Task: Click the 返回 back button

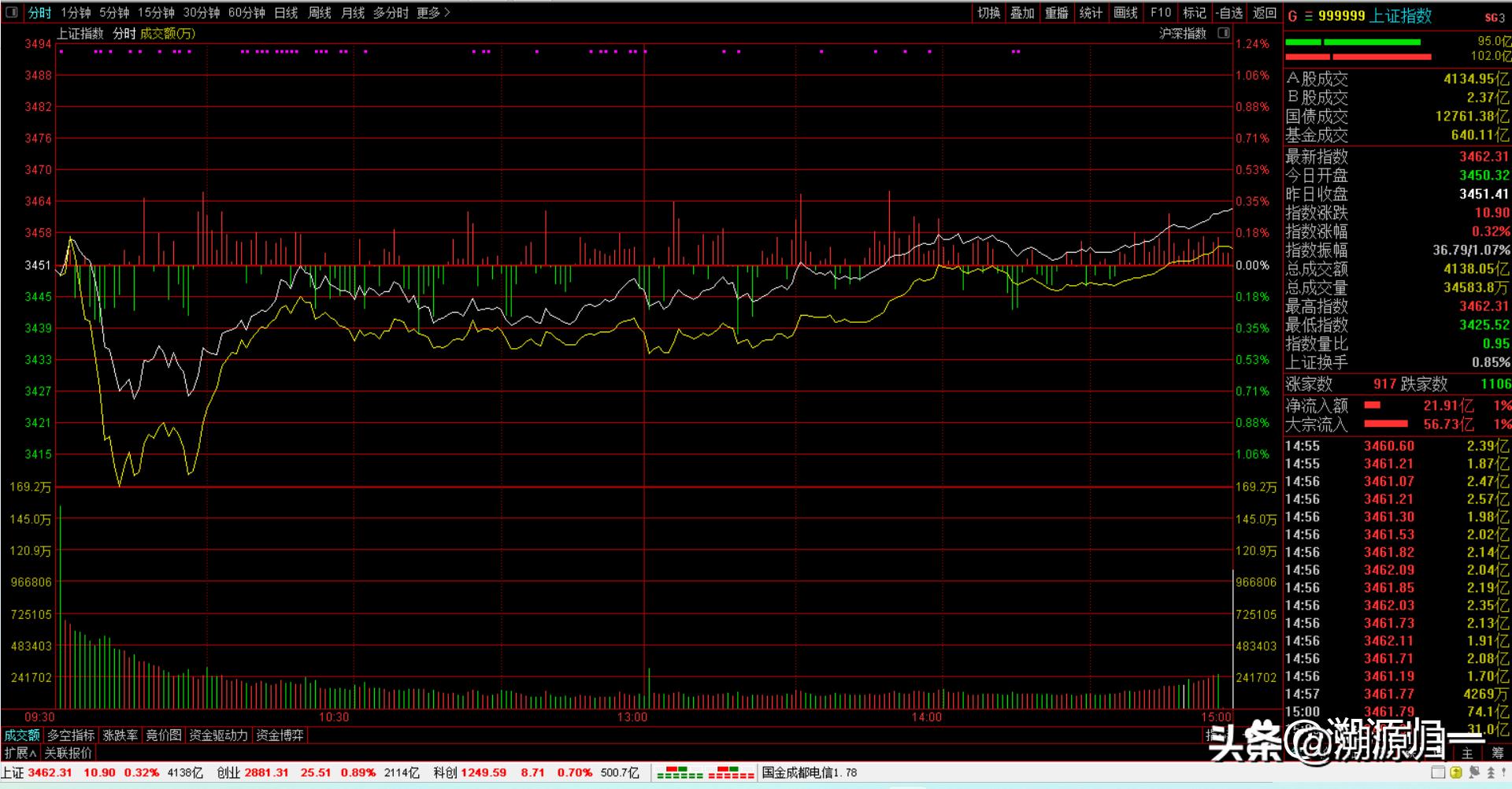Action: (1264, 13)
